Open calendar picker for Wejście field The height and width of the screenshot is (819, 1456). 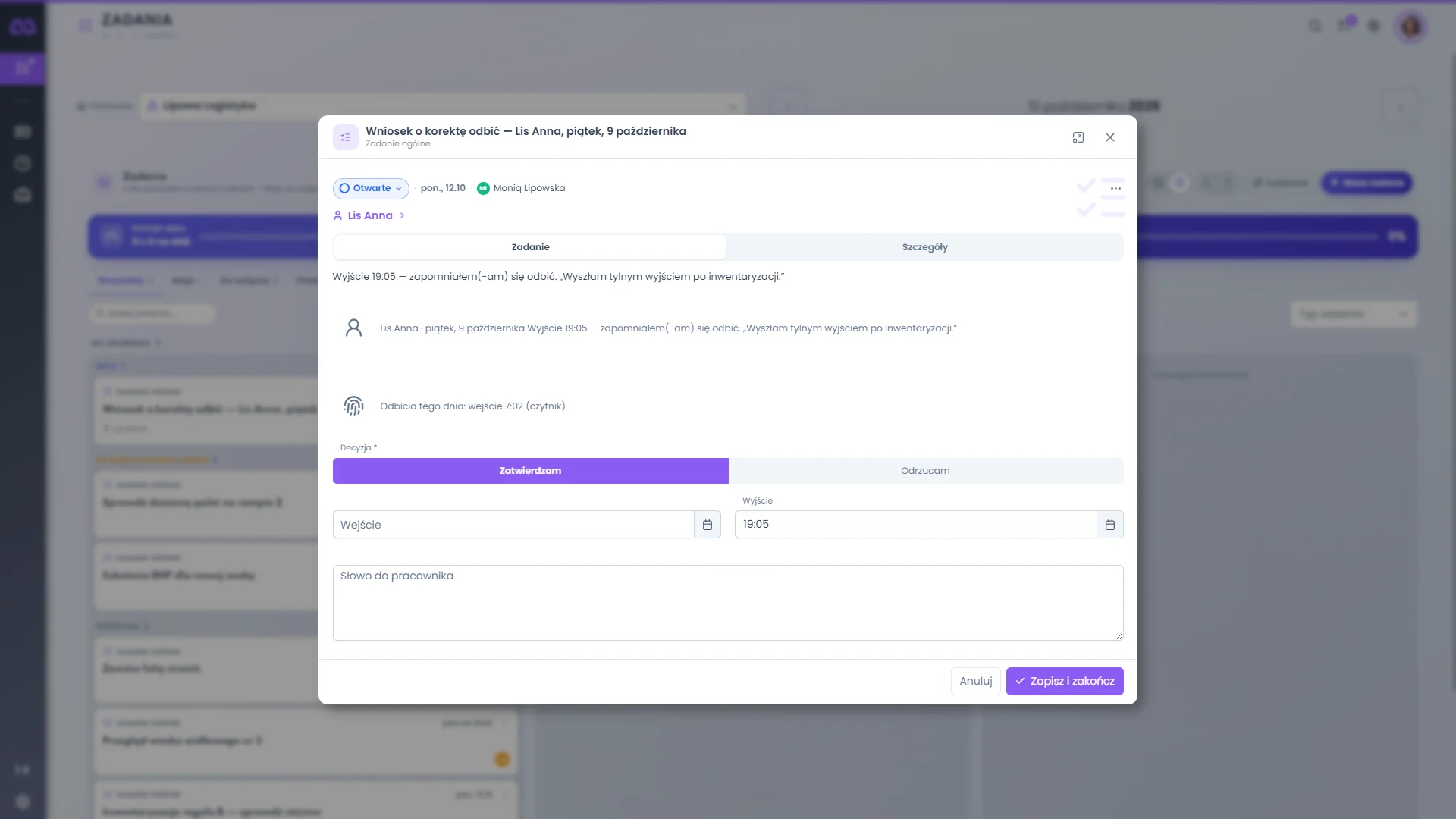(708, 525)
